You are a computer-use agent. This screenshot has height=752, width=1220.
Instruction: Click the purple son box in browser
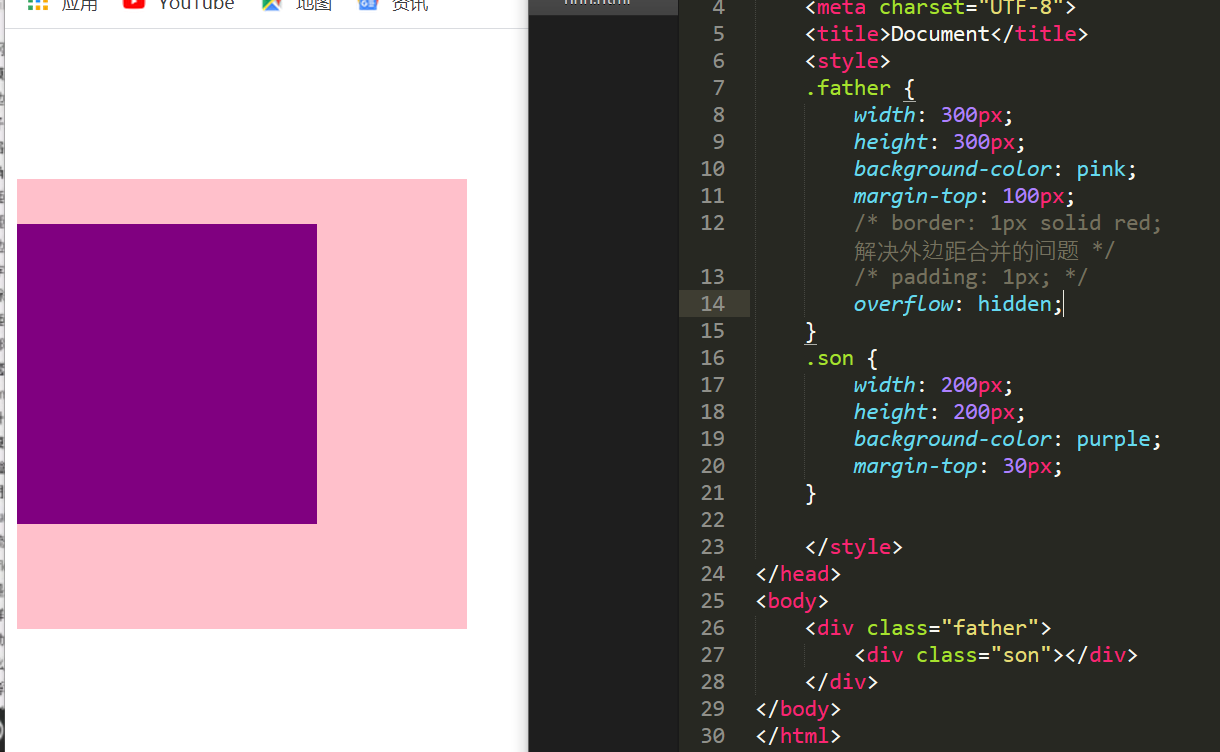167,374
